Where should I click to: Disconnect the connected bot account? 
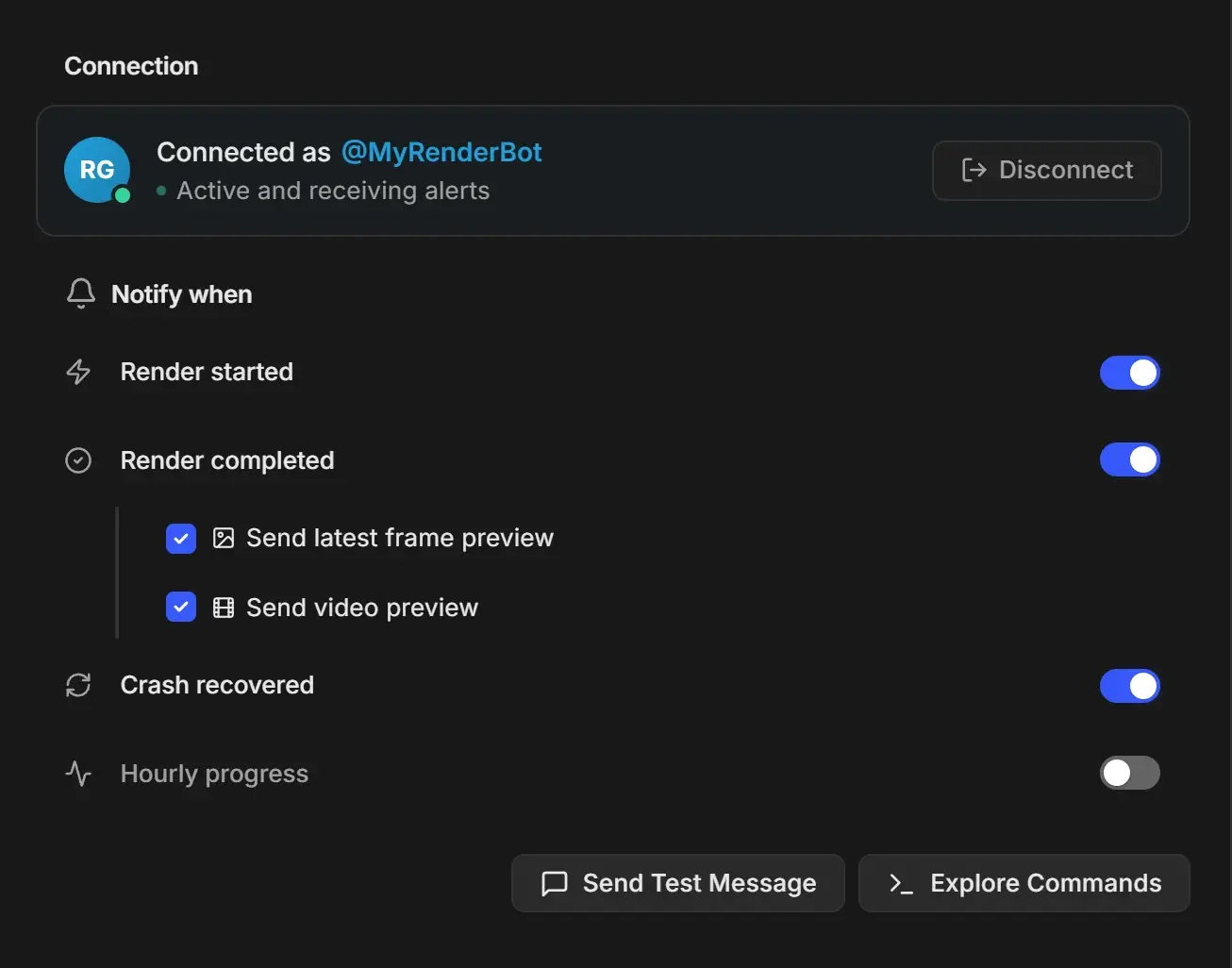click(1047, 171)
